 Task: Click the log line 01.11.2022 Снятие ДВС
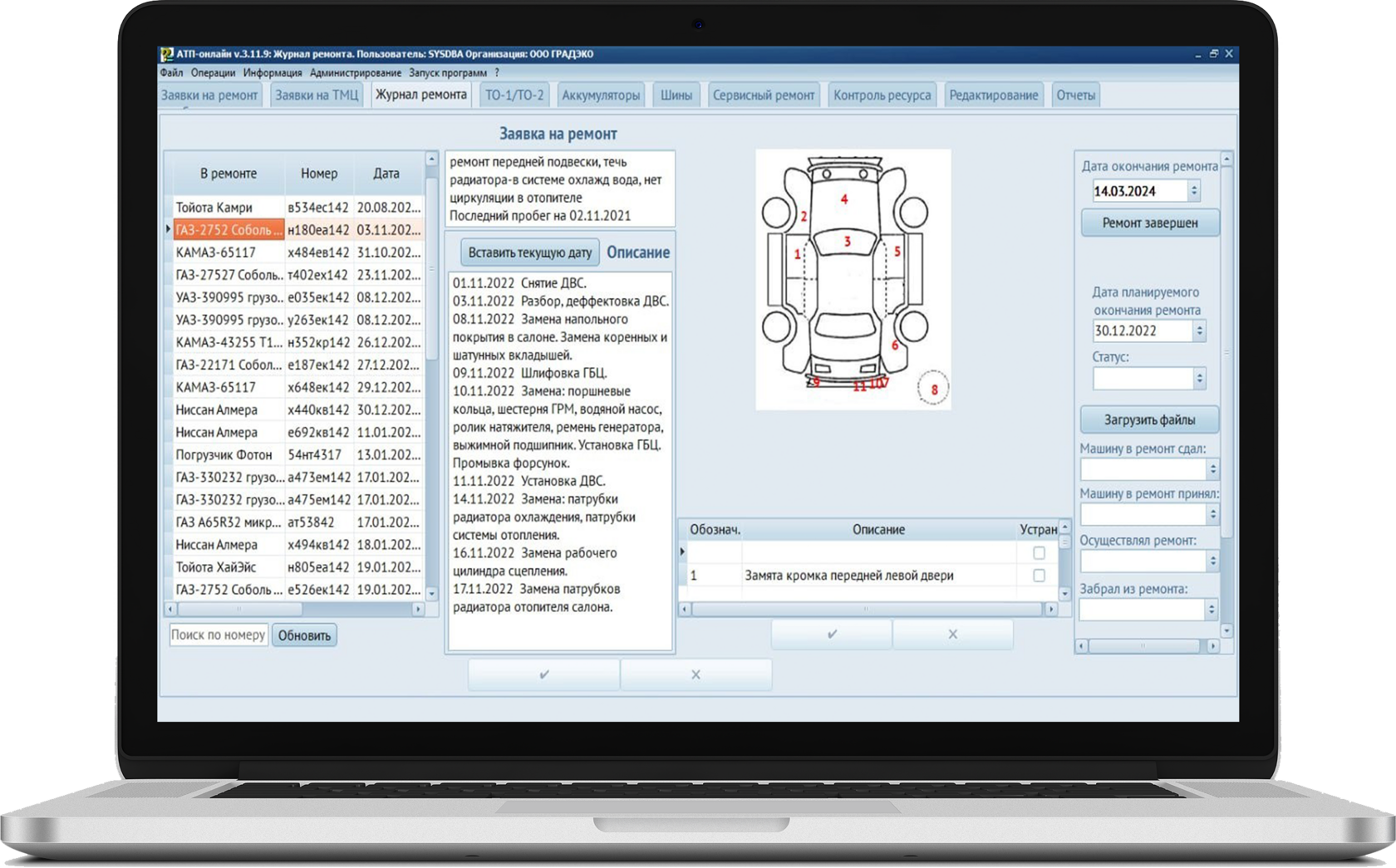coord(519,283)
